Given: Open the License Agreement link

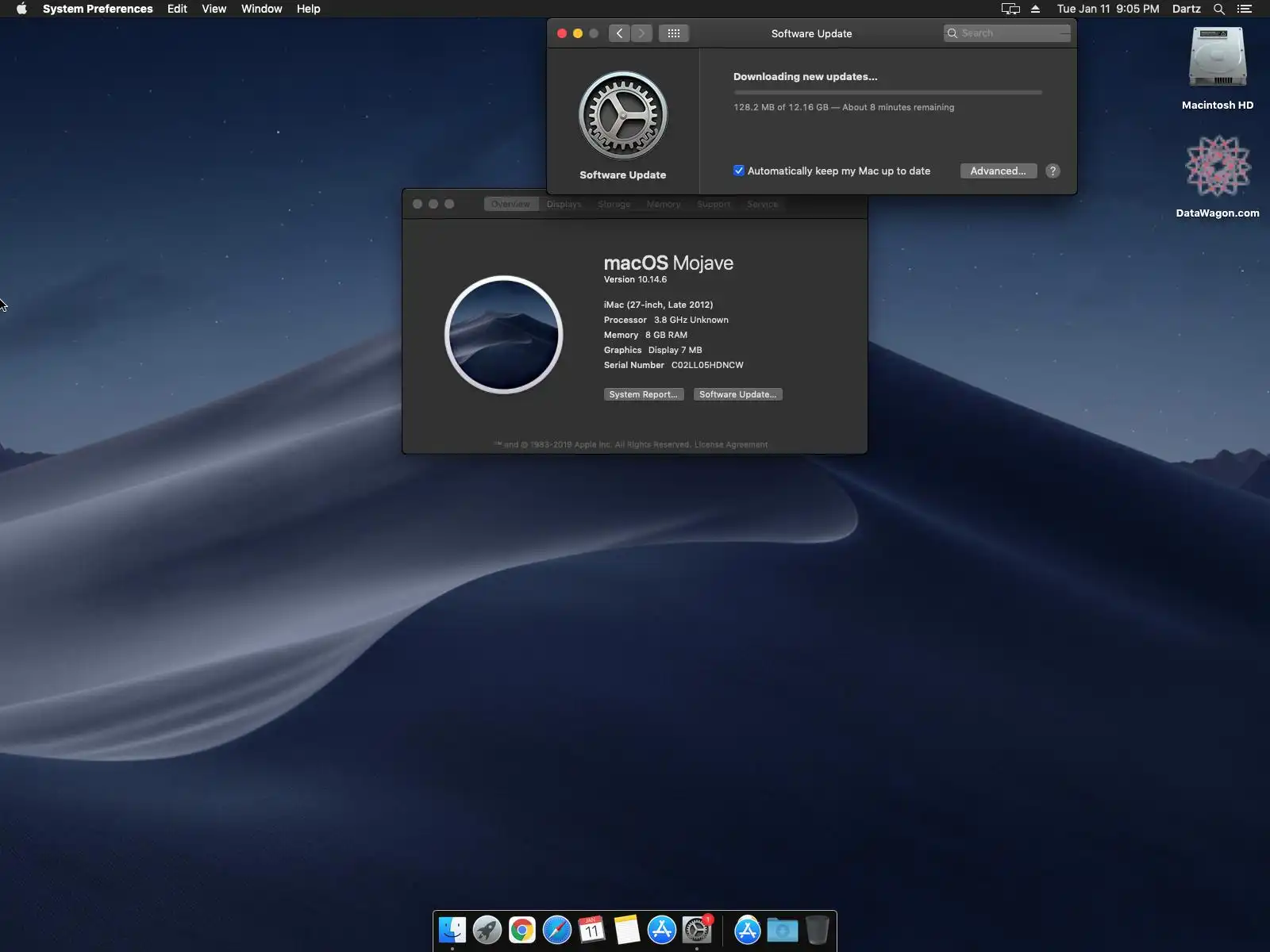Looking at the screenshot, I should 731,444.
